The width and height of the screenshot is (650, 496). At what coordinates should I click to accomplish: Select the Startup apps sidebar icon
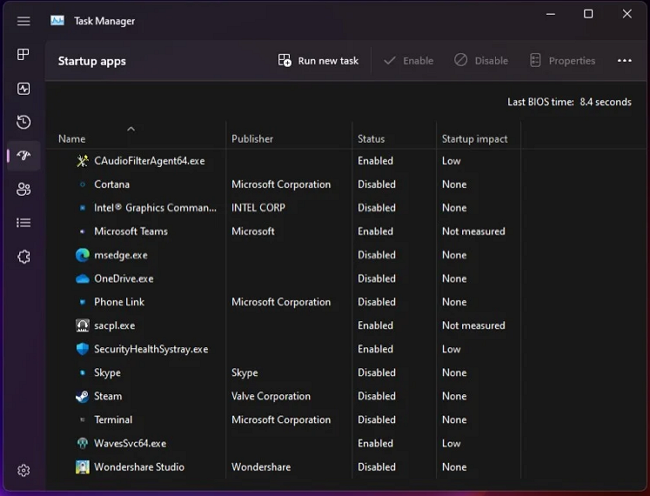[x=24, y=155]
